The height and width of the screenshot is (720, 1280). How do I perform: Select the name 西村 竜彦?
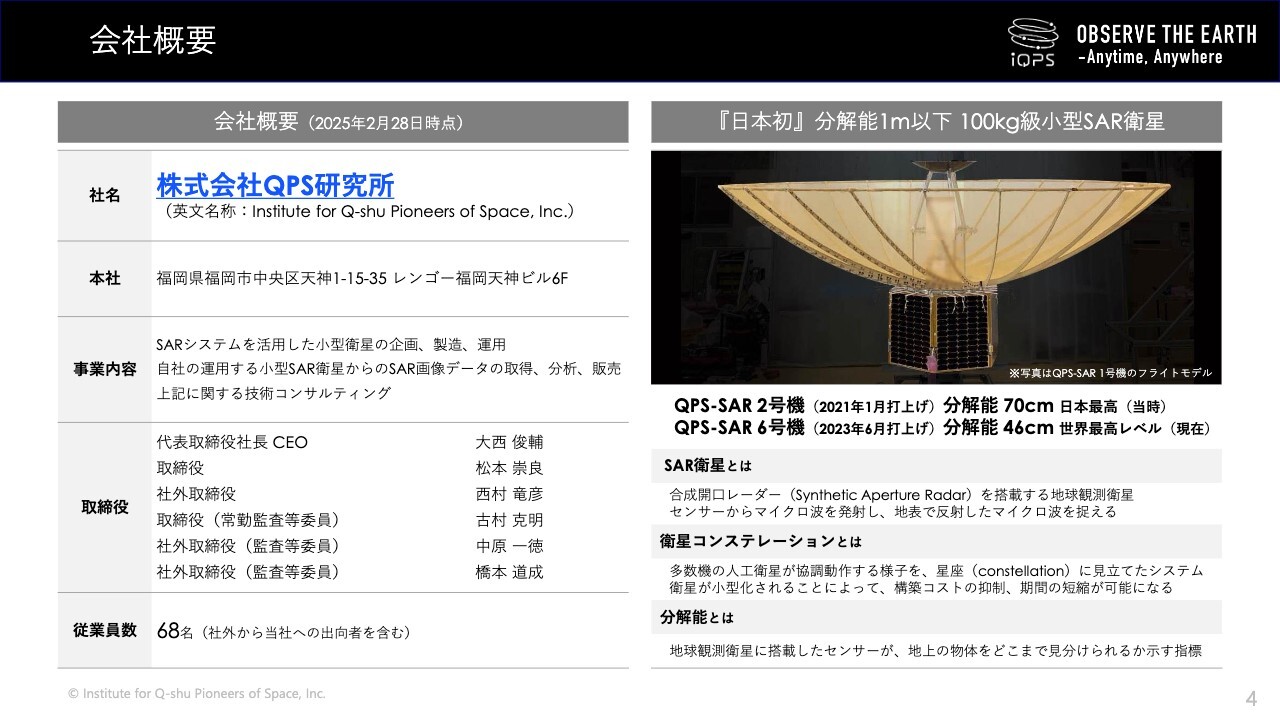click(x=509, y=494)
